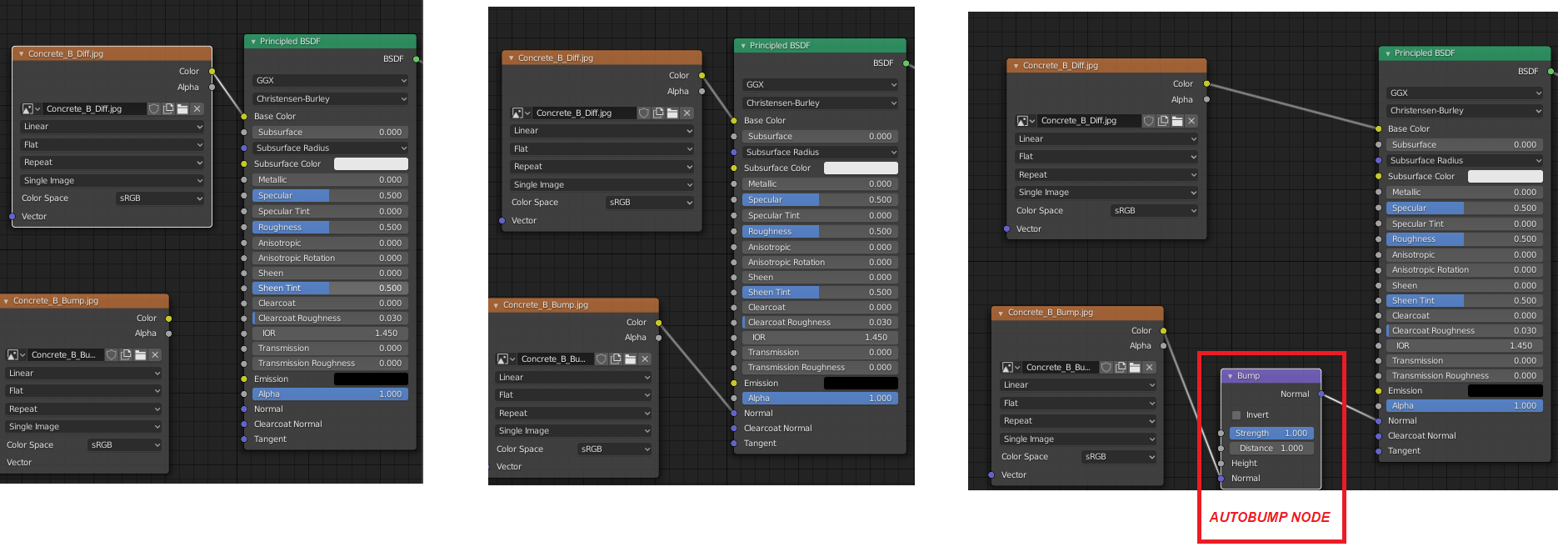Toggle fake user shield in left screenshot's Concrete_B_Bump node

tap(112, 355)
